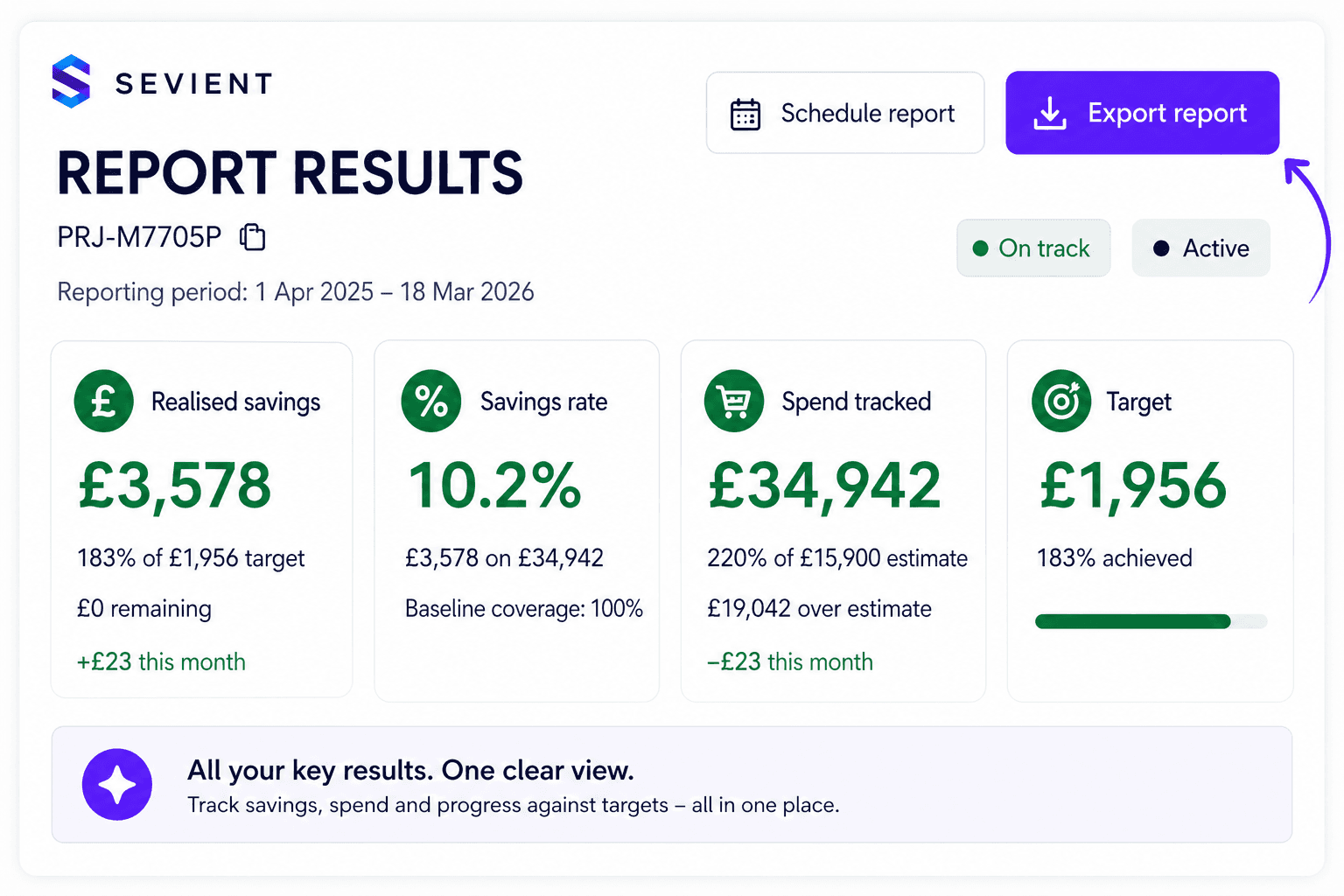The width and height of the screenshot is (1344, 896).
Task: Click the reporting period date range
Action: pos(395,292)
